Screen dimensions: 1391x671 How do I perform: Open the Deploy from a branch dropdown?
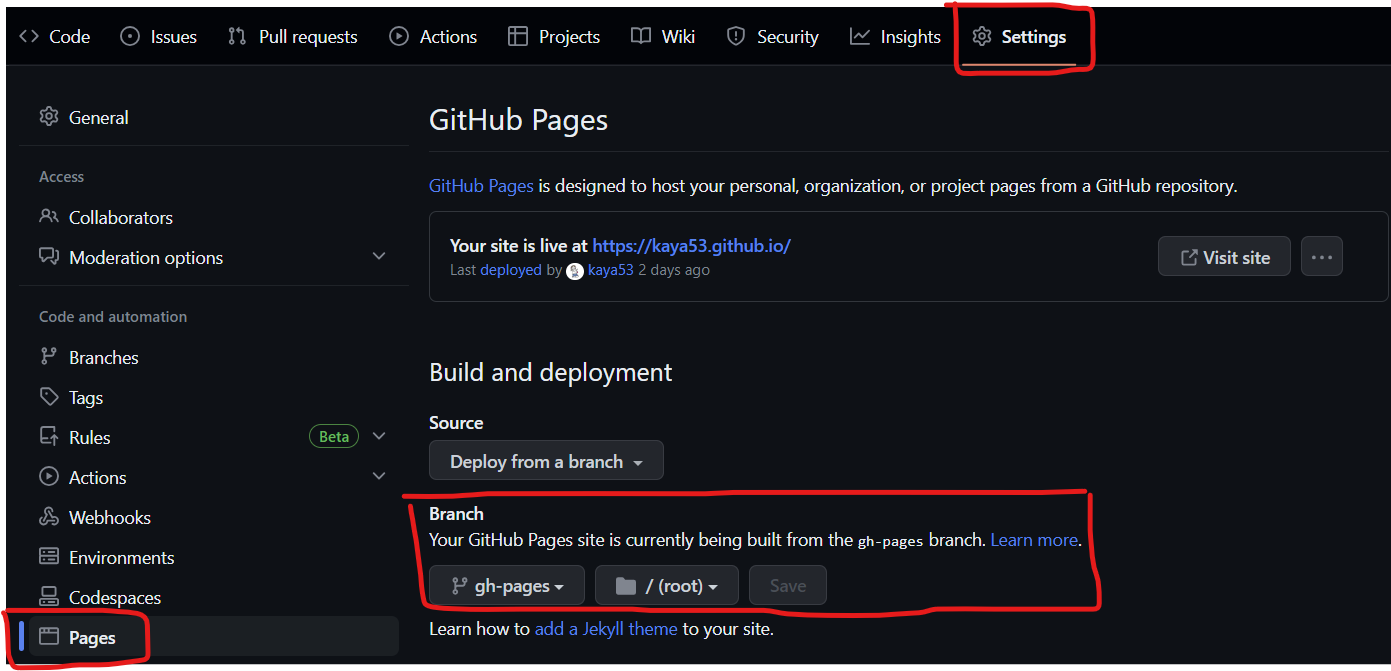(546, 460)
